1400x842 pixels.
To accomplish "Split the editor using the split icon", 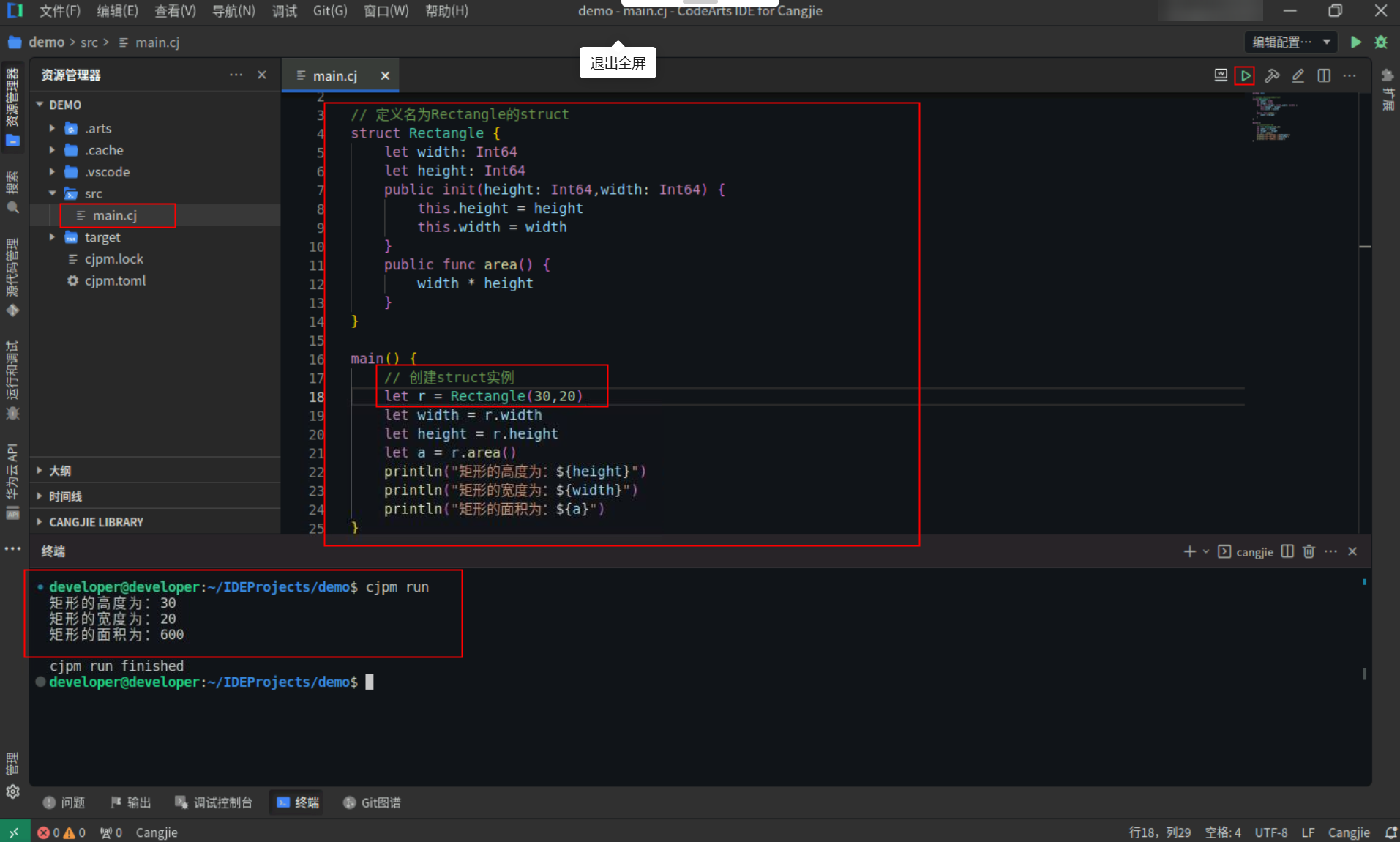I will point(1324,75).
